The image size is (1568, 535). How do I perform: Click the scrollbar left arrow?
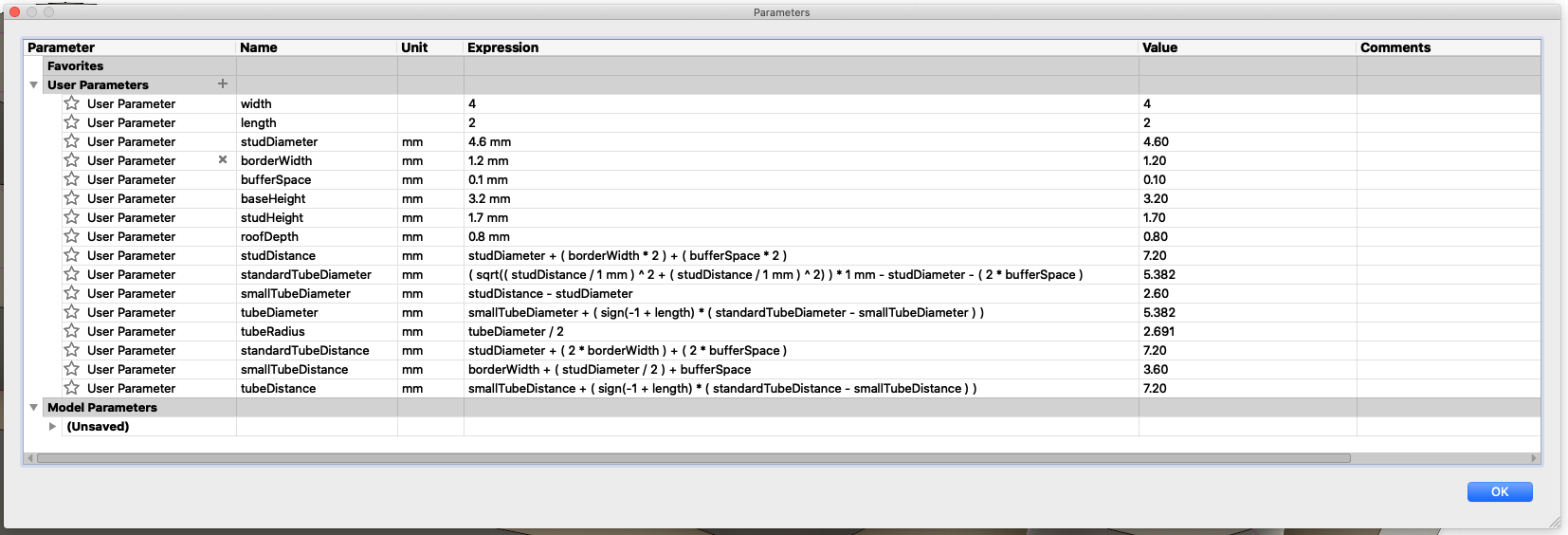coord(29,458)
